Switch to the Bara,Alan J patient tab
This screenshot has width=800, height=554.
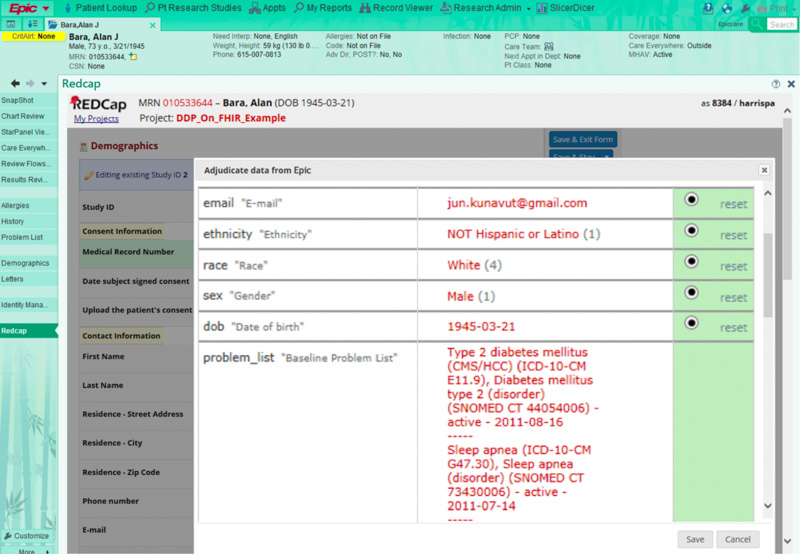click(79, 25)
